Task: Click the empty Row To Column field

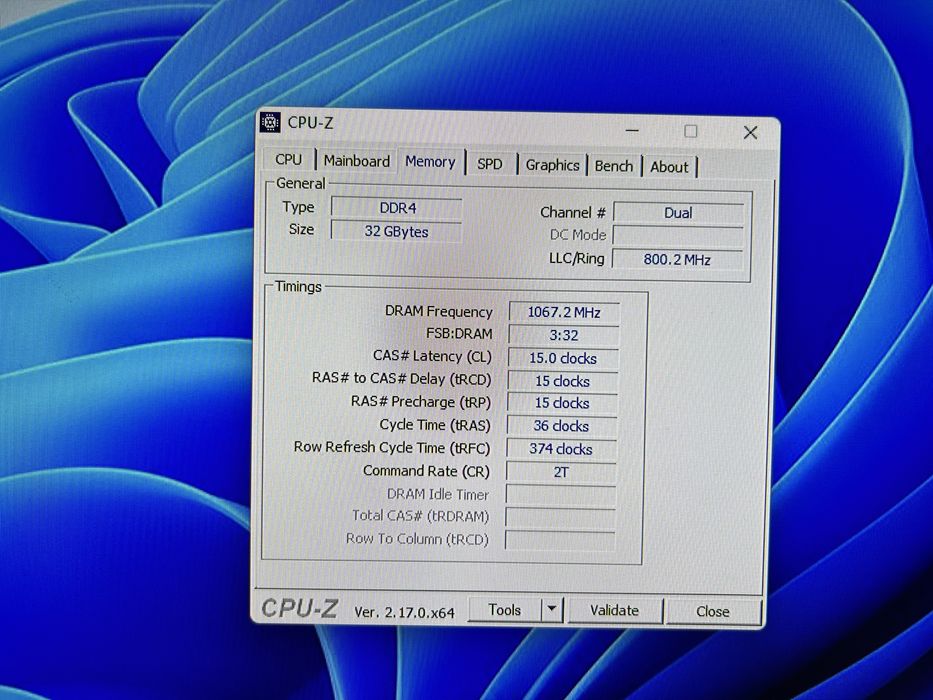Action: point(559,540)
